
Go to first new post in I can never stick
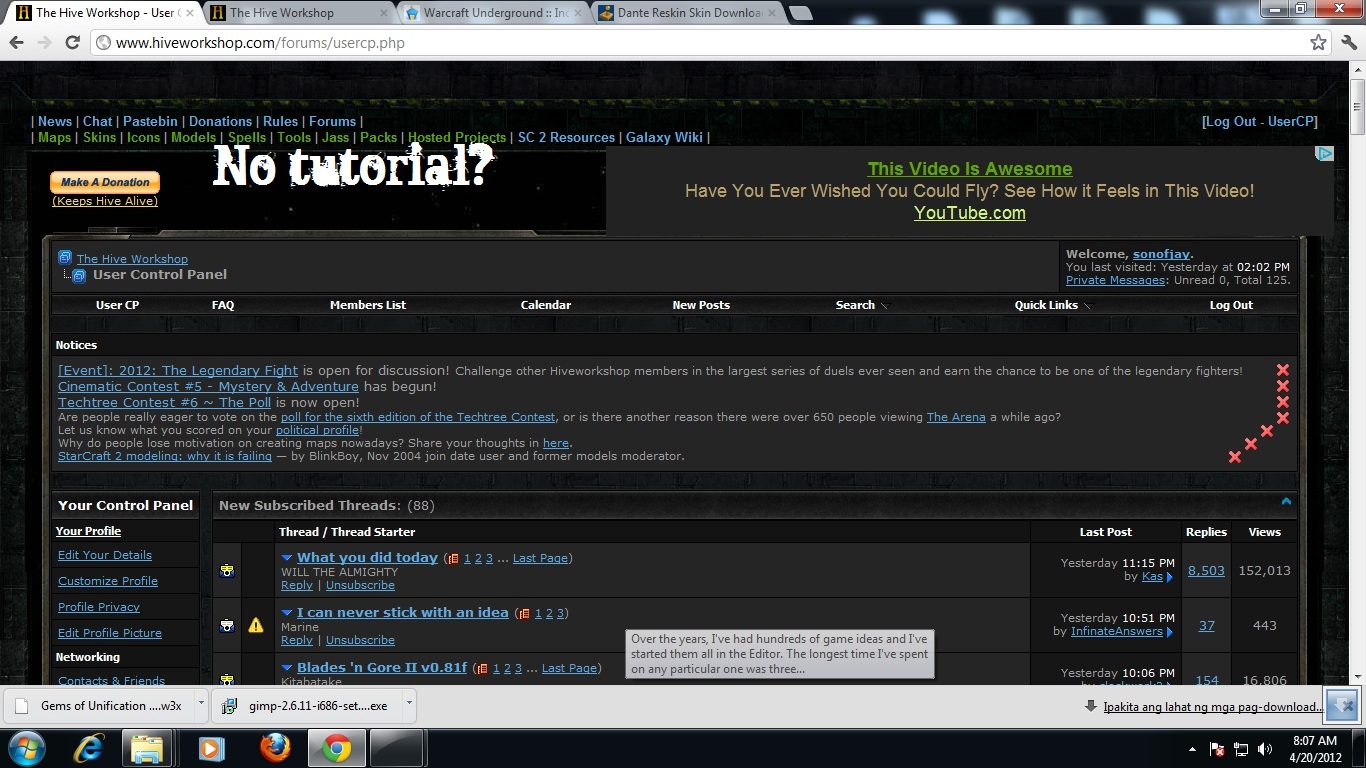click(x=287, y=613)
